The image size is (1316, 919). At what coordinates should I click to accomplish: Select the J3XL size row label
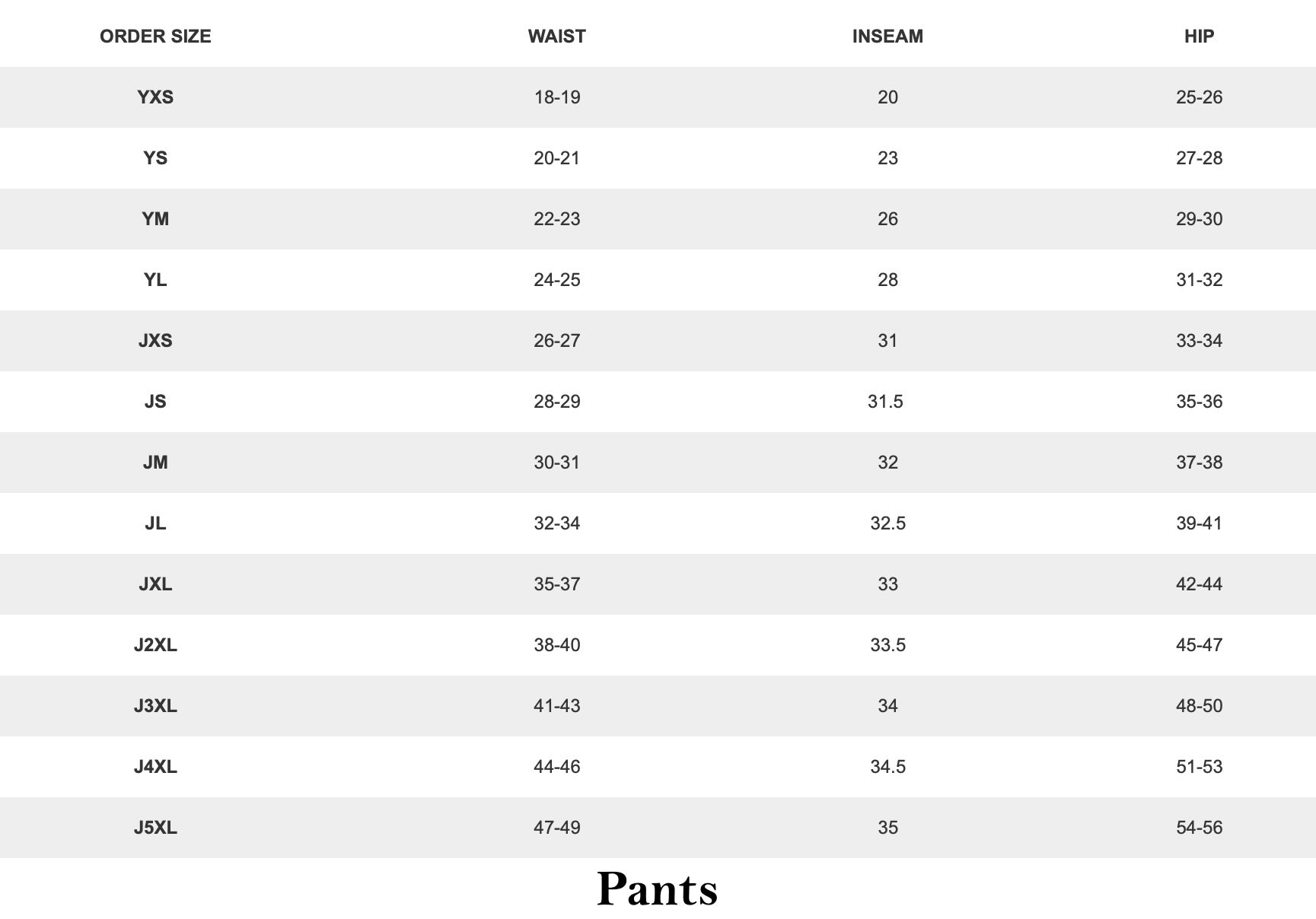[155, 706]
